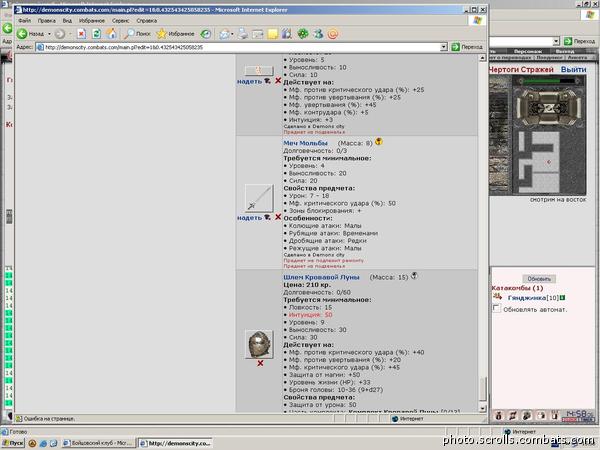Click the icon beside Шлем mass value
The height and width of the screenshot is (450, 600).
pos(414,276)
